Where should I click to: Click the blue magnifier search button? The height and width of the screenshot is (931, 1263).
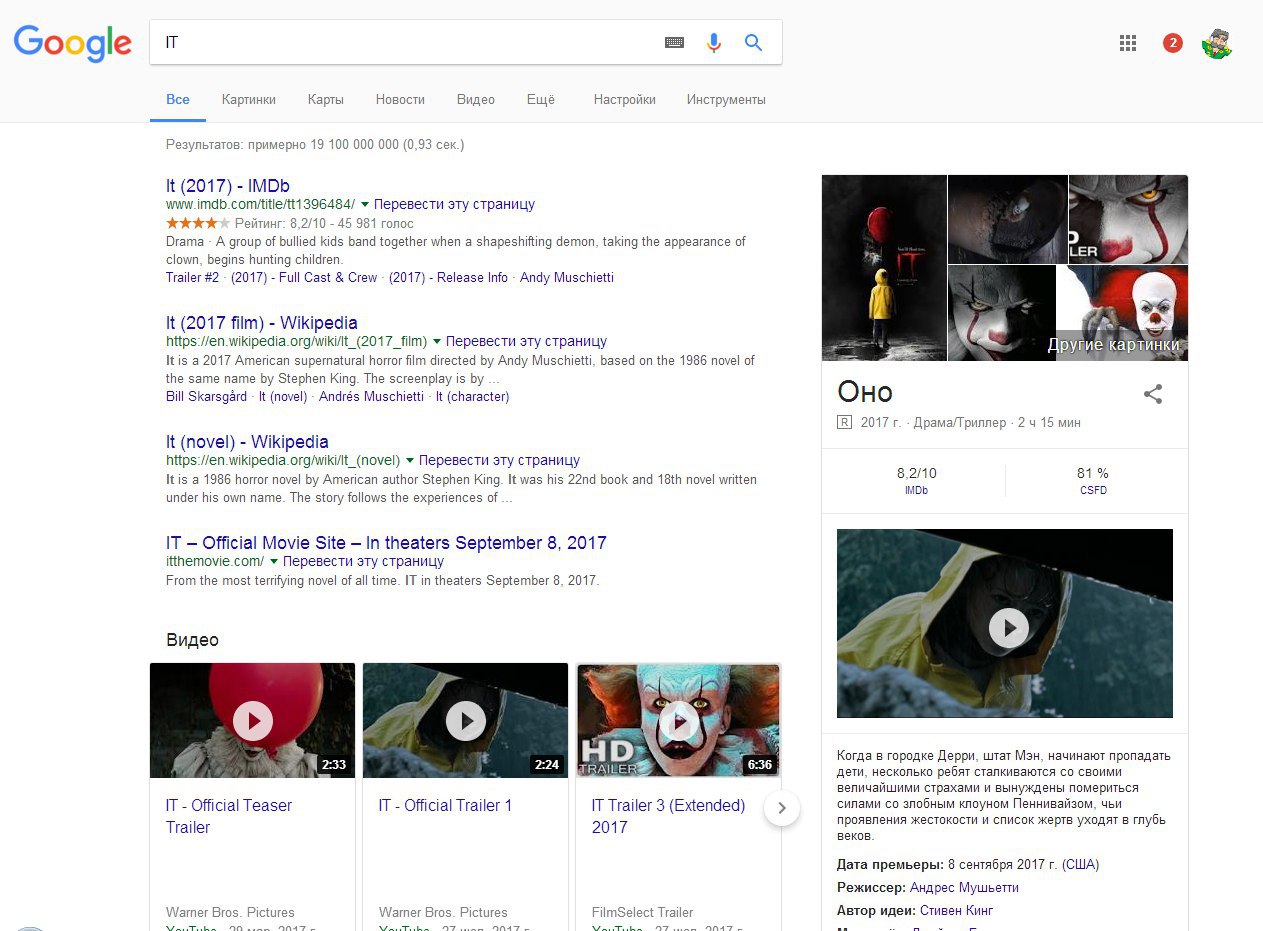[753, 42]
